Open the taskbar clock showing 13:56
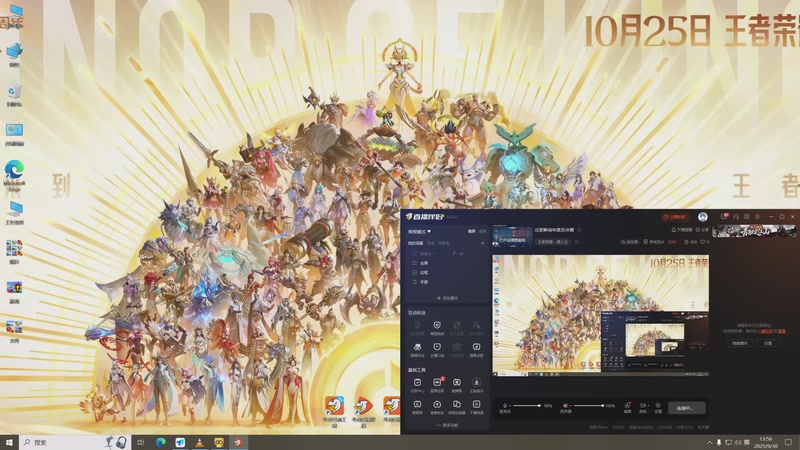 766,442
